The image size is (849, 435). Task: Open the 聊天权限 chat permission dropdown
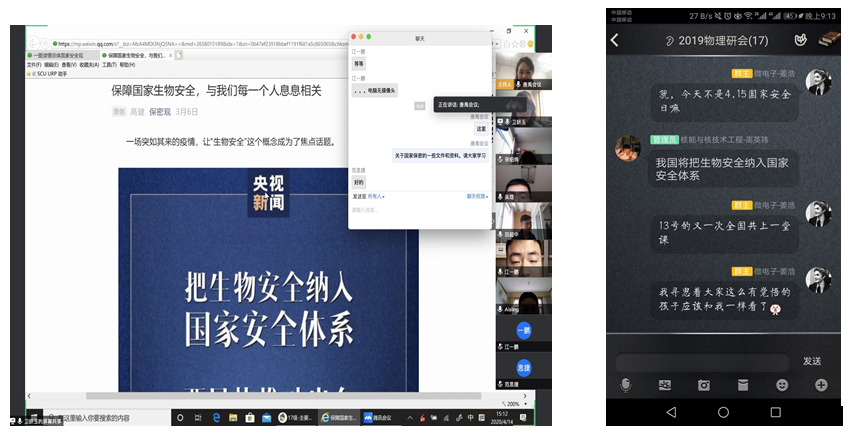click(477, 196)
